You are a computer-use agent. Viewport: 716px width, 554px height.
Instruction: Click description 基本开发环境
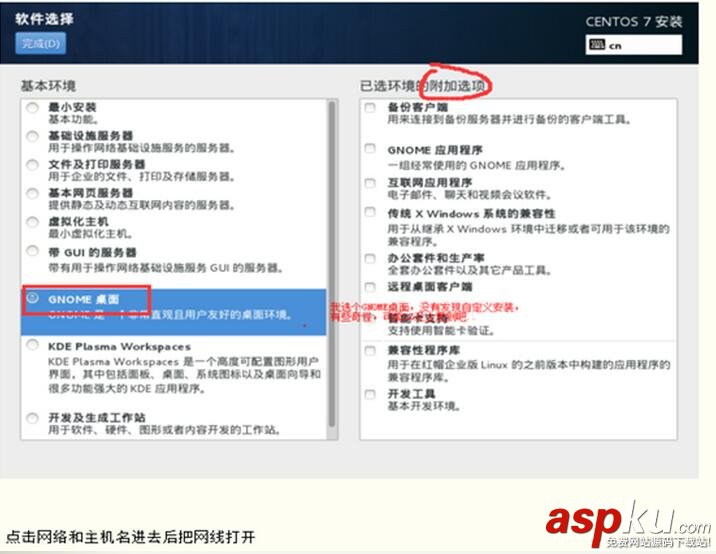(424, 406)
